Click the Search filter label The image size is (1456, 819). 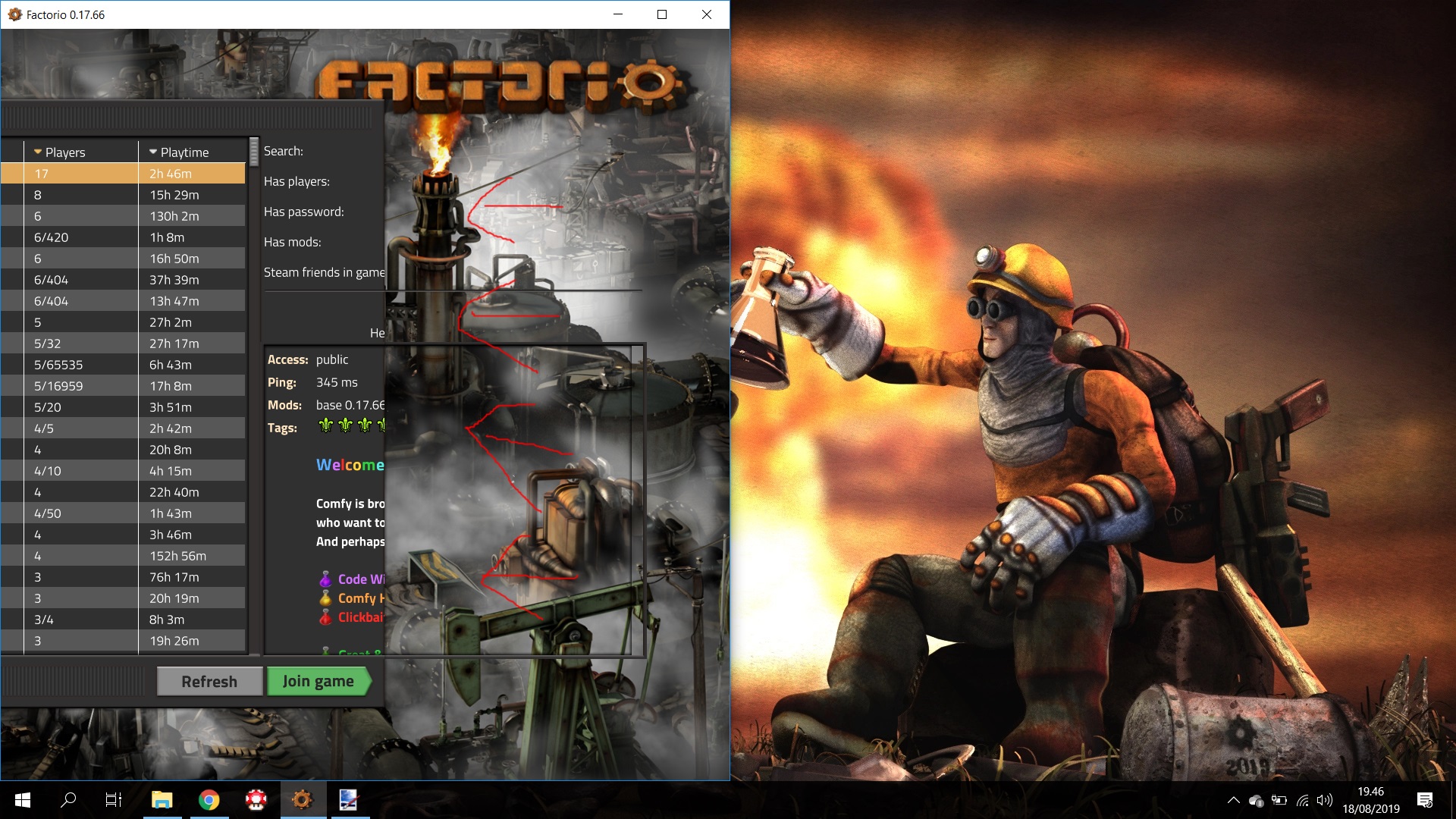click(x=284, y=151)
